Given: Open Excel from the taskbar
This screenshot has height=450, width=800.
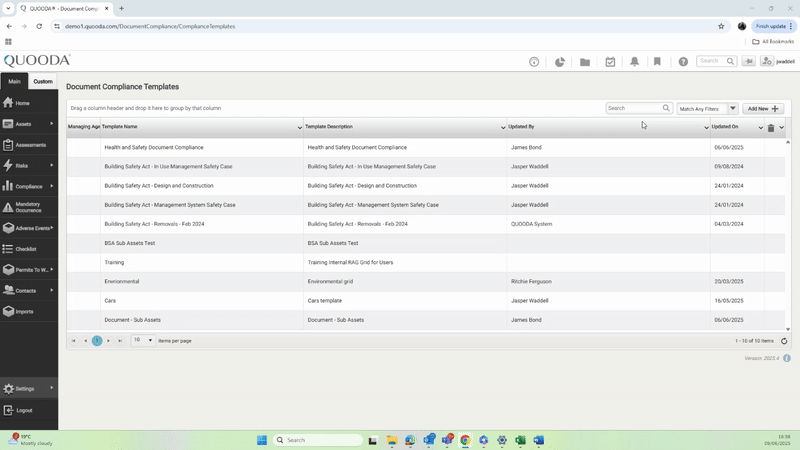Looking at the screenshot, I should tap(520, 440).
